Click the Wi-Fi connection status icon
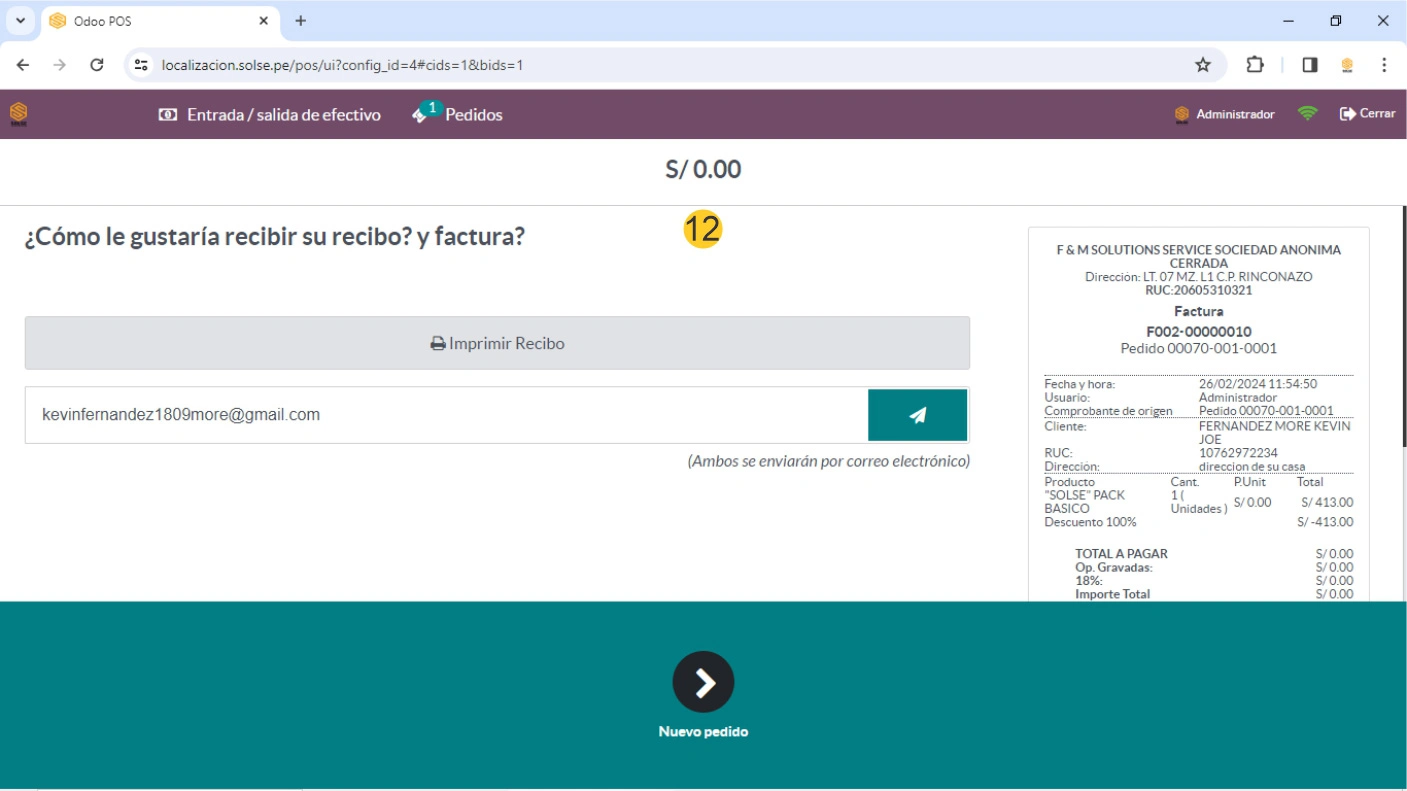The width and height of the screenshot is (1407, 791). [1307, 114]
